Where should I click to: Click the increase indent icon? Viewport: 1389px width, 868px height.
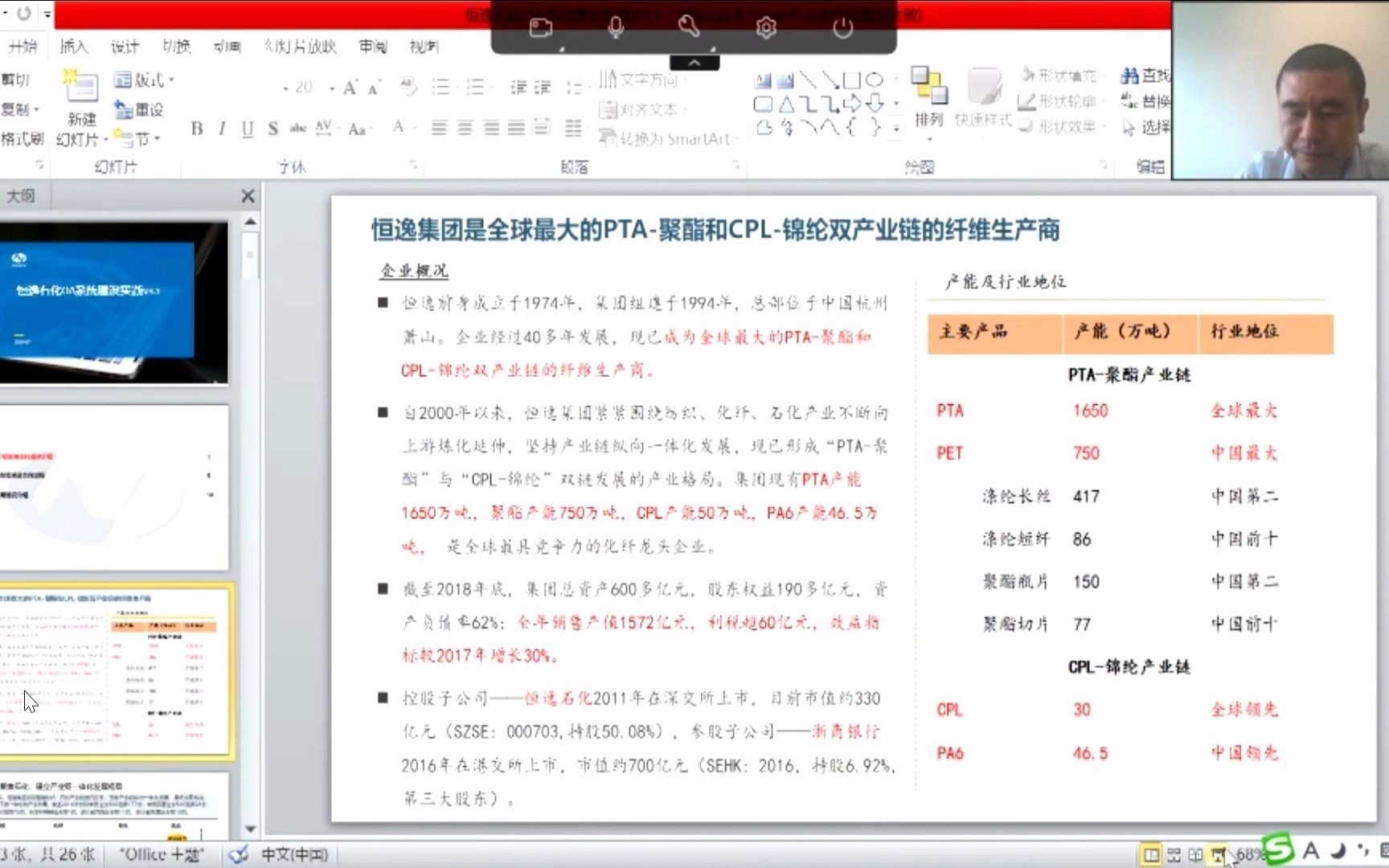point(543,87)
